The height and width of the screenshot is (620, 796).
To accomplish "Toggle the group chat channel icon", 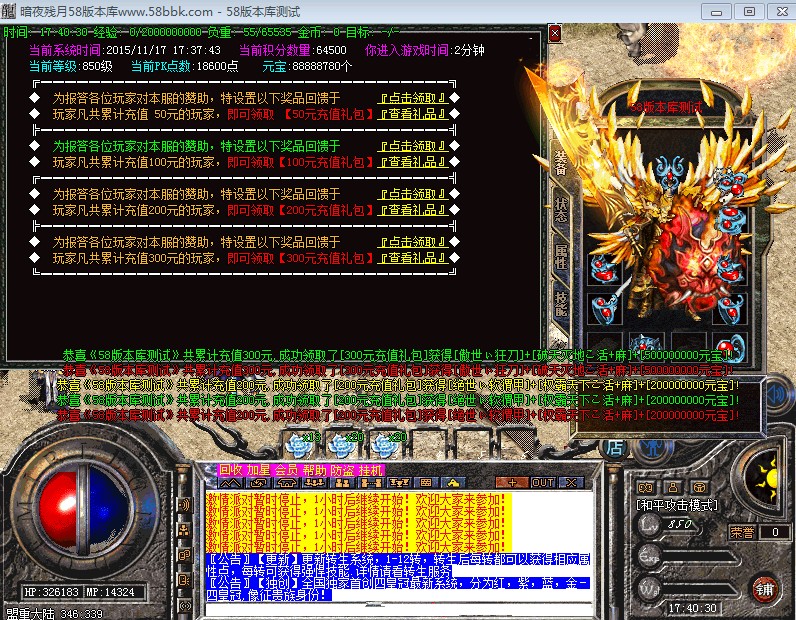I will 184,530.
